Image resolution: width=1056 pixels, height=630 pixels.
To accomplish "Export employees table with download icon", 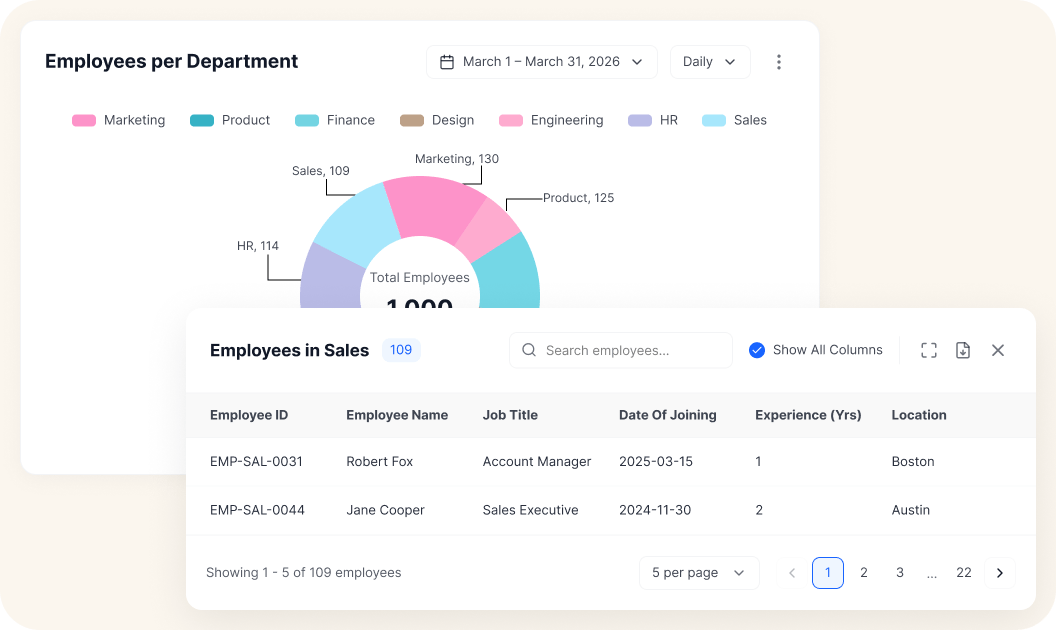I will 963,350.
